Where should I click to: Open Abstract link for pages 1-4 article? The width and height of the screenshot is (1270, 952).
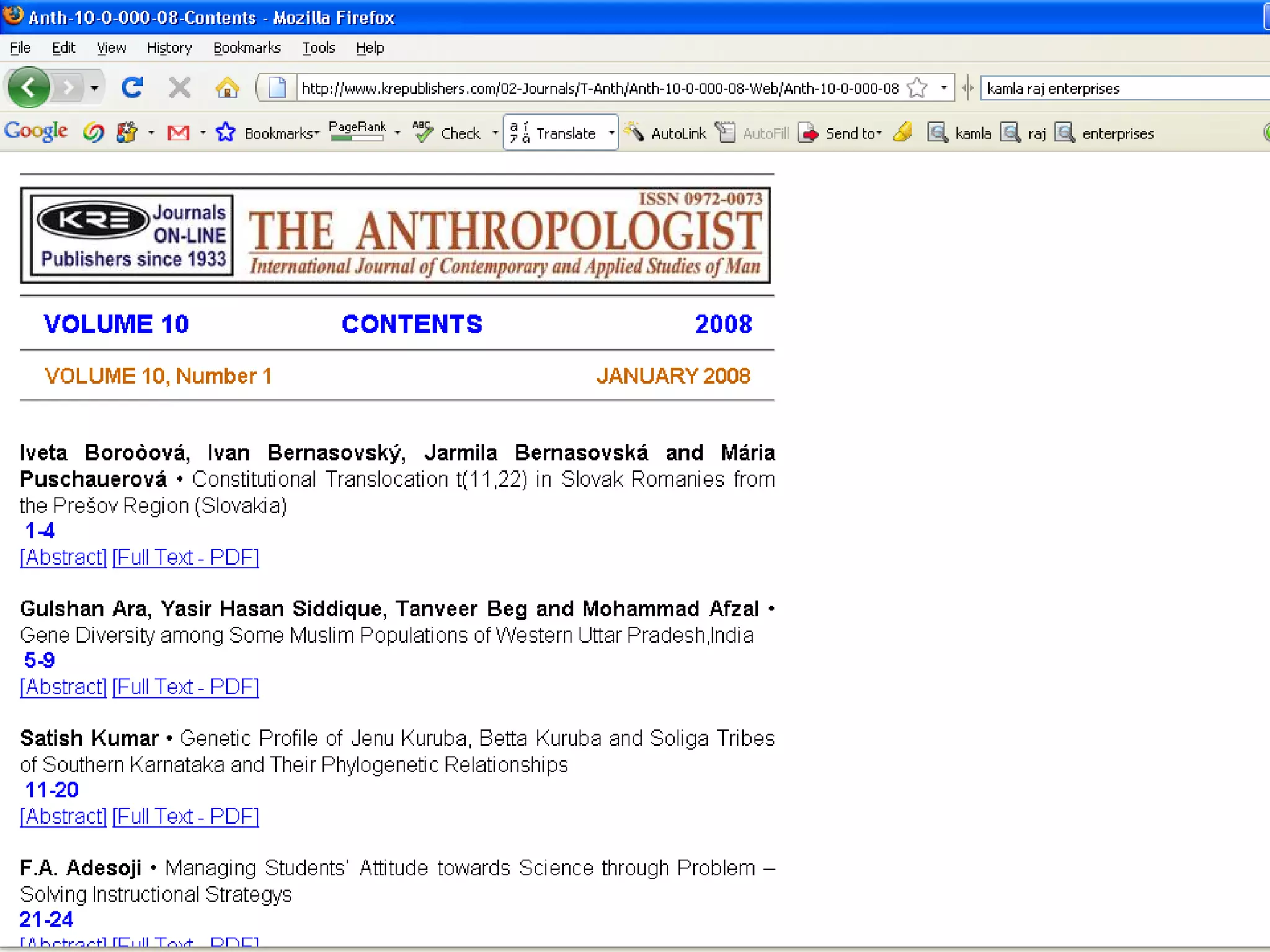(x=63, y=557)
